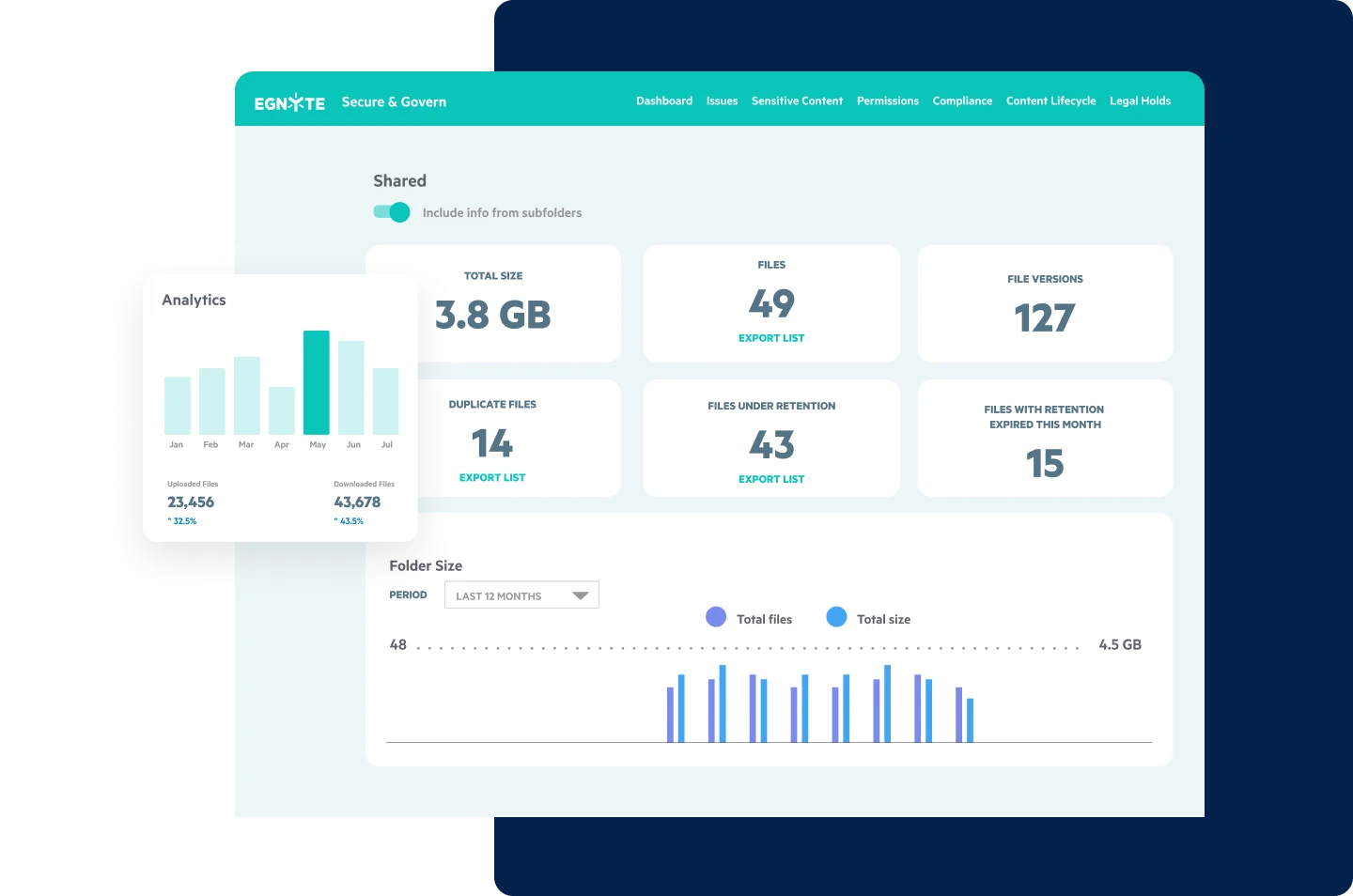This screenshot has height=896, width=1353.
Task: Select the Compliance menu item
Action: [961, 101]
